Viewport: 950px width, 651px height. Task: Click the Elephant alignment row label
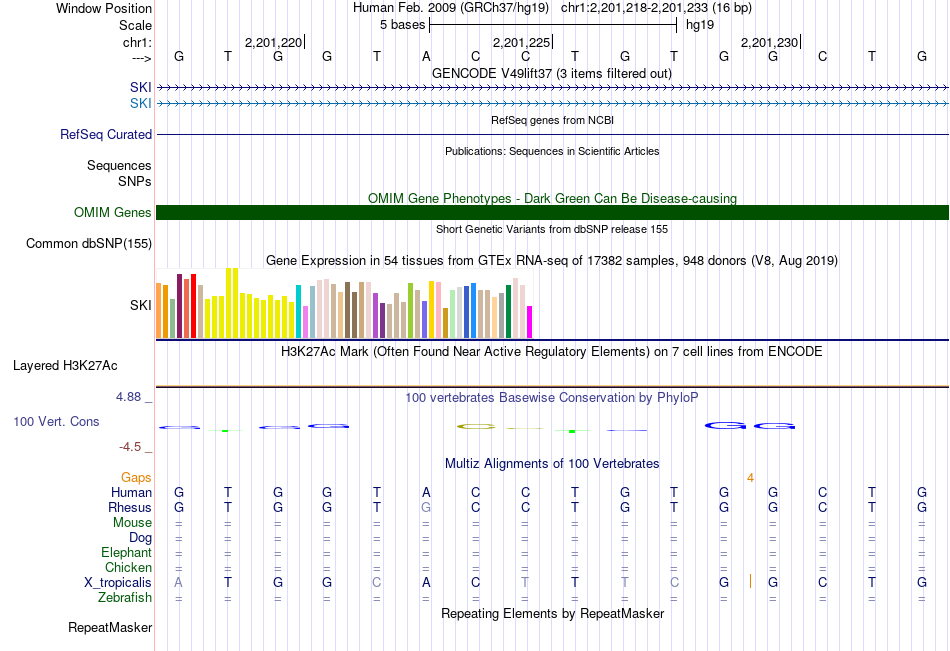tap(126, 553)
